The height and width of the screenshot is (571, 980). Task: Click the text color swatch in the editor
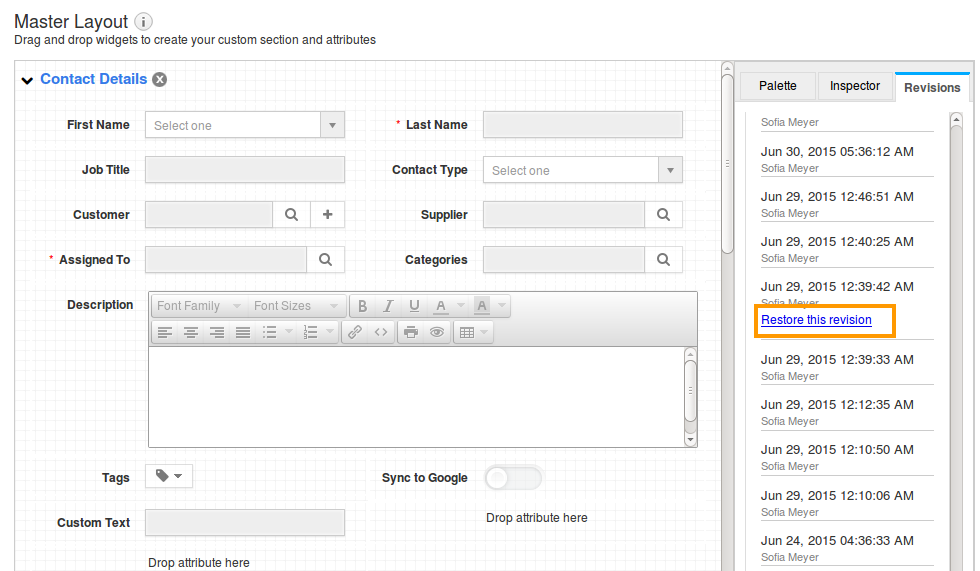point(441,306)
